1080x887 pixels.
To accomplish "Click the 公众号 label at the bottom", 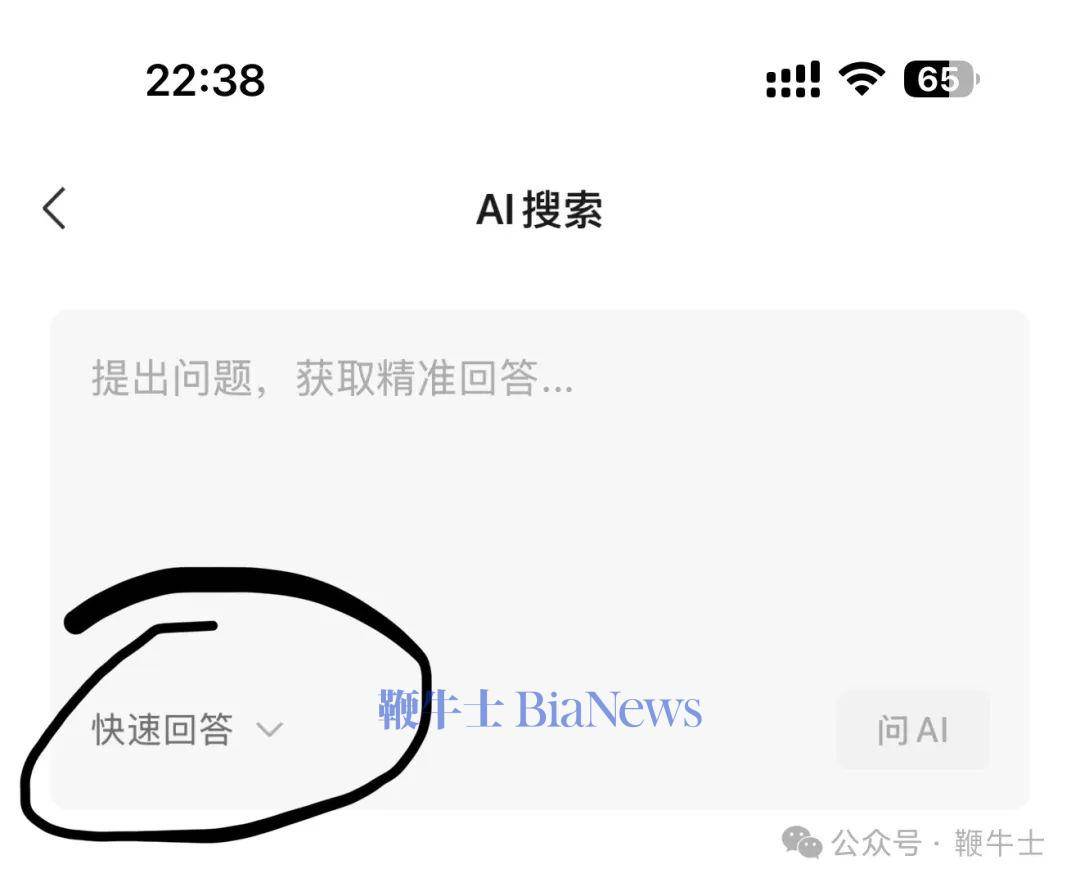I will 876,844.
